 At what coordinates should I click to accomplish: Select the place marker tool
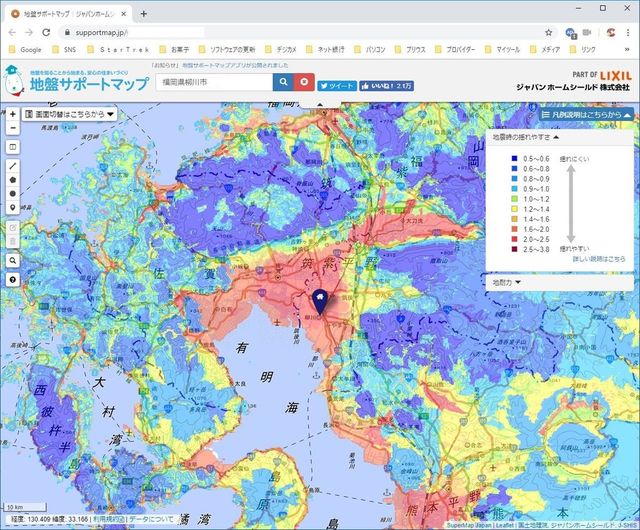[12, 208]
